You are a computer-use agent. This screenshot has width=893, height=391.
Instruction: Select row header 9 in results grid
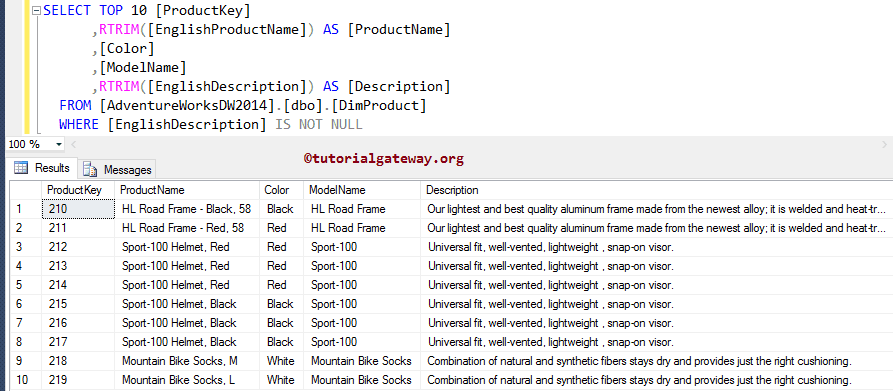point(26,361)
